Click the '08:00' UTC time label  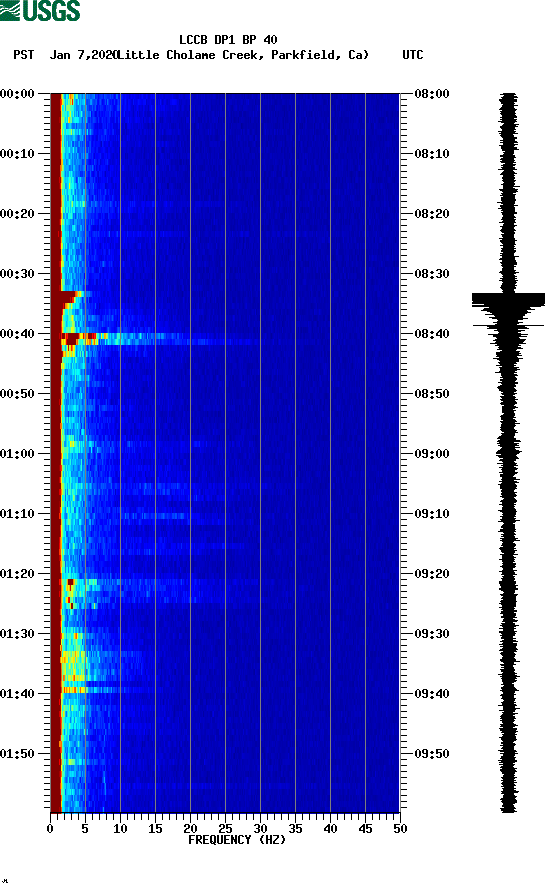432,94
